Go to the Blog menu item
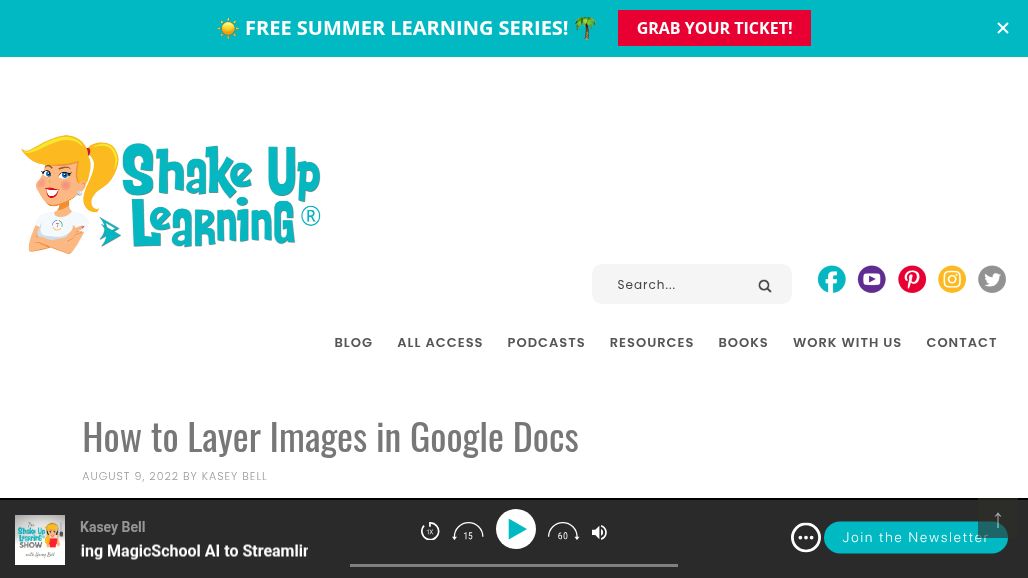The width and height of the screenshot is (1028, 578). (353, 343)
